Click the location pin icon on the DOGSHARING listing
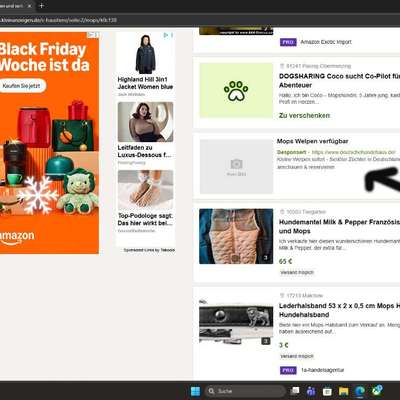This screenshot has height=400, width=400. pos(282,66)
